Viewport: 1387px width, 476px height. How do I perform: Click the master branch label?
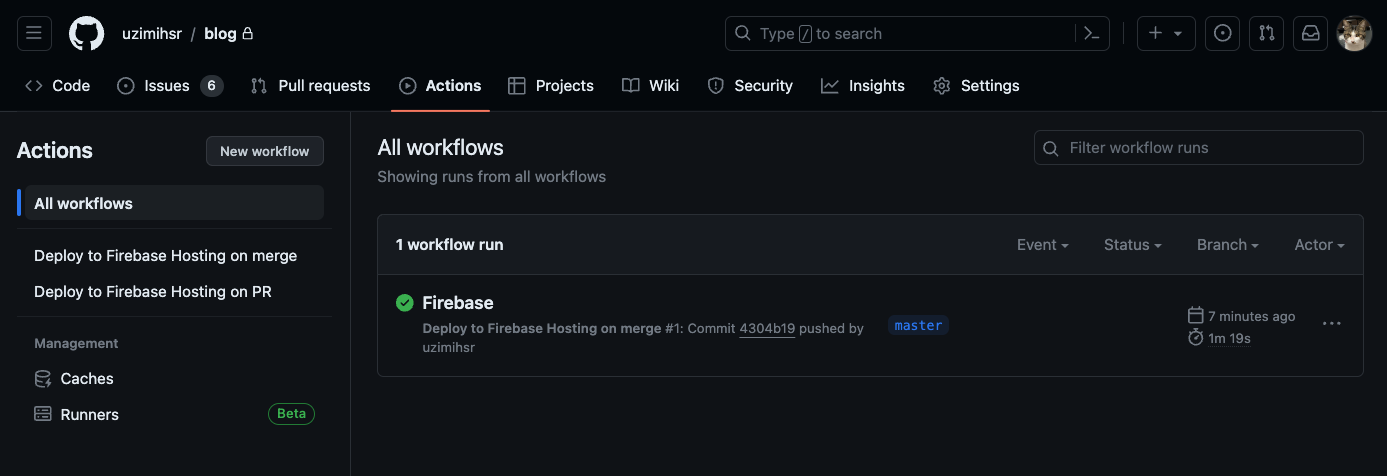click(x=918, y=326)
